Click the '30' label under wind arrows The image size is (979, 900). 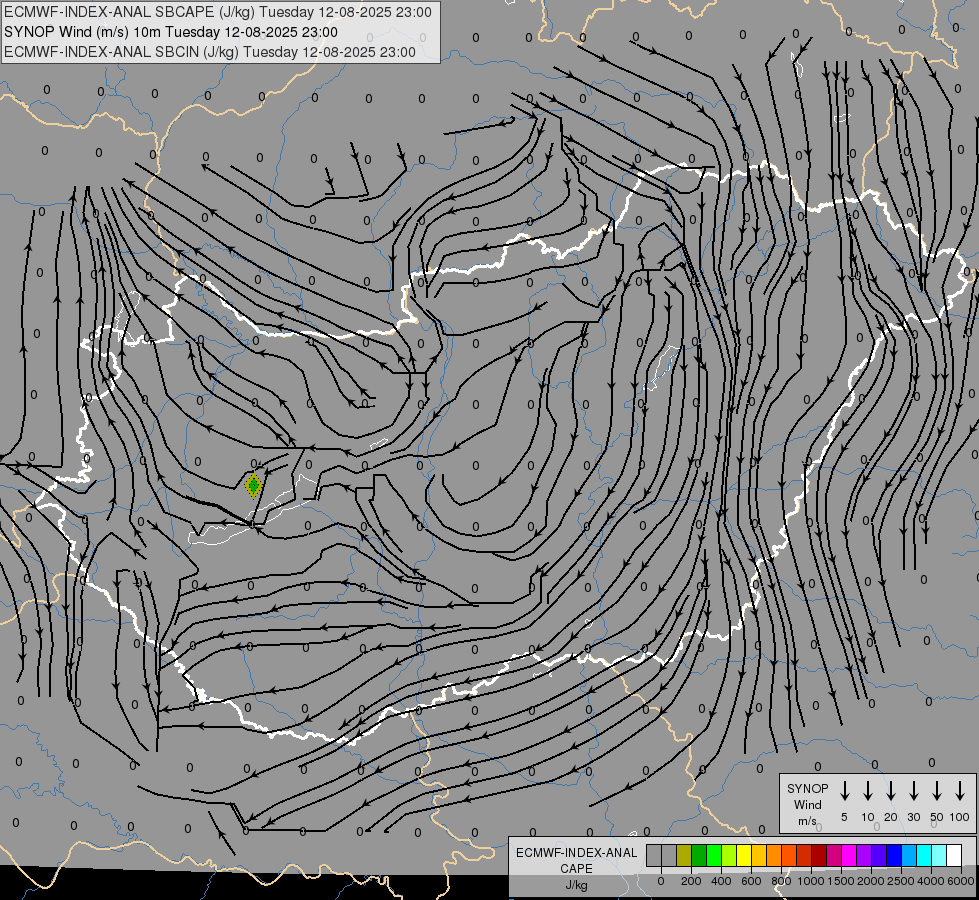pos(913,817)
